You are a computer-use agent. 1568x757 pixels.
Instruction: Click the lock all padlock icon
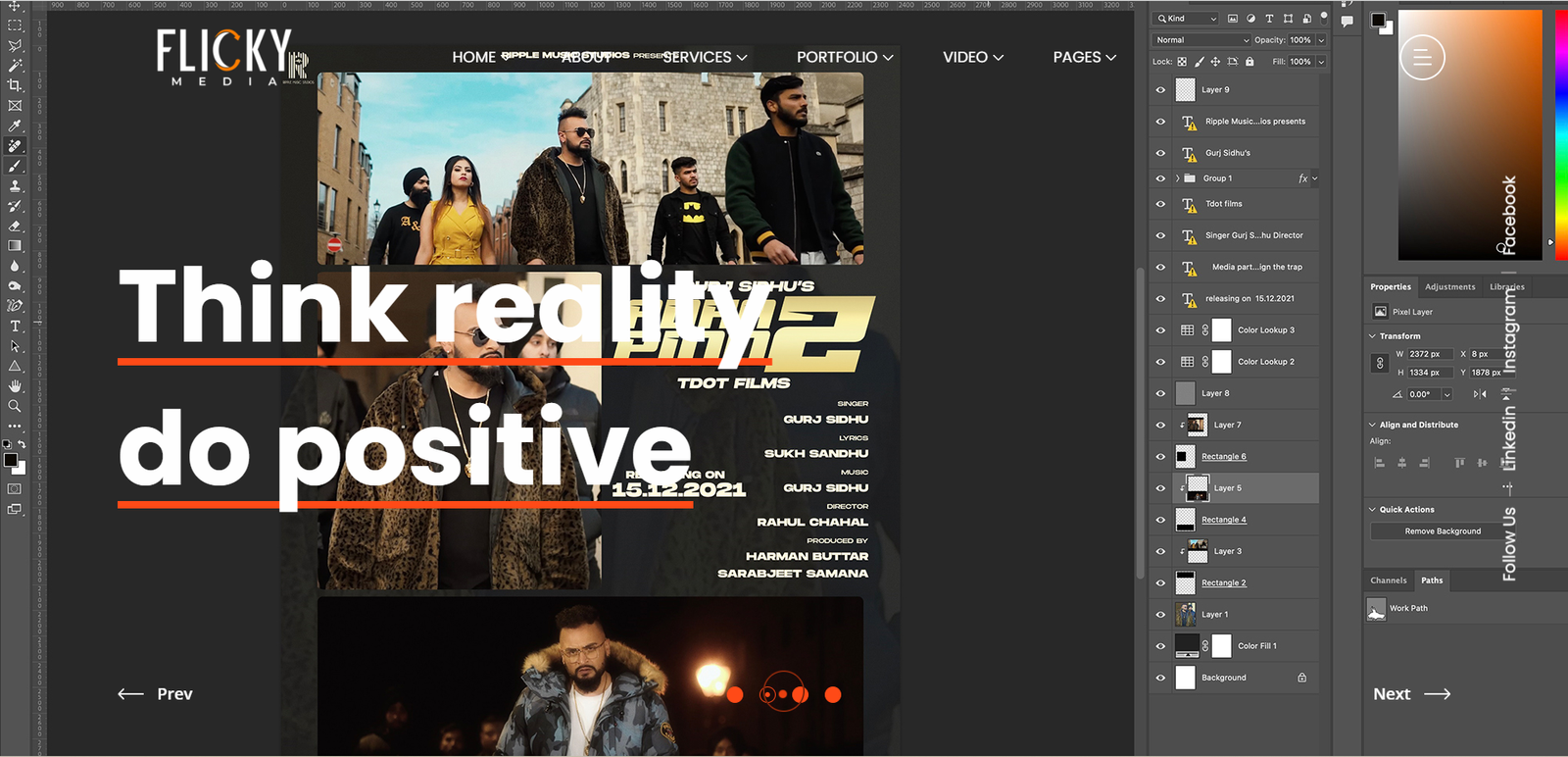tap(1249, 62)
